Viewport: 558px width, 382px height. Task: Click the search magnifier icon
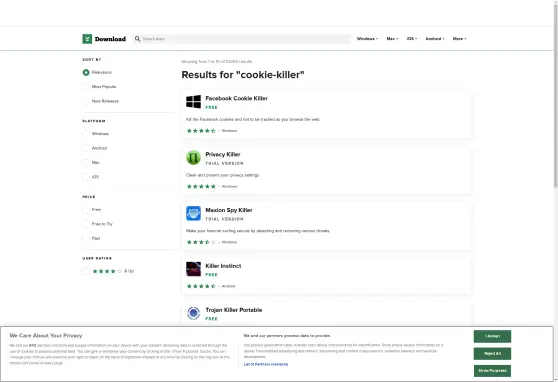coord(137,39)
